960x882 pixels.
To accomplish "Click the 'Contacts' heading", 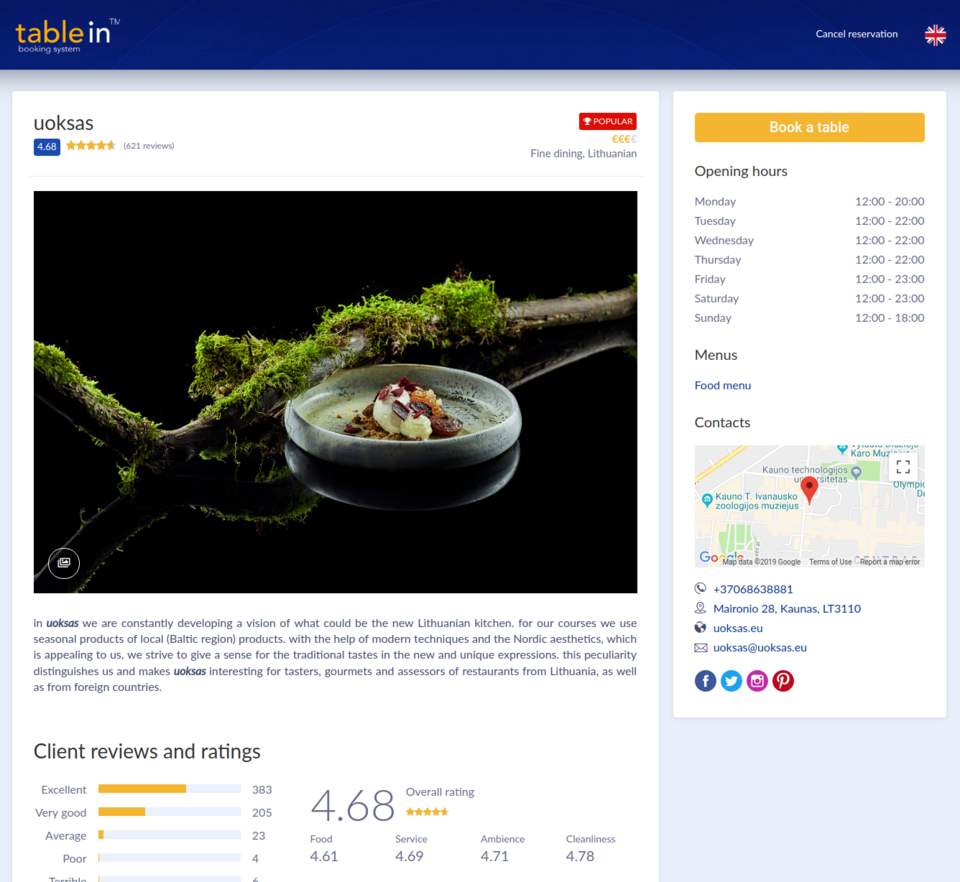I will tap(722, 422).
